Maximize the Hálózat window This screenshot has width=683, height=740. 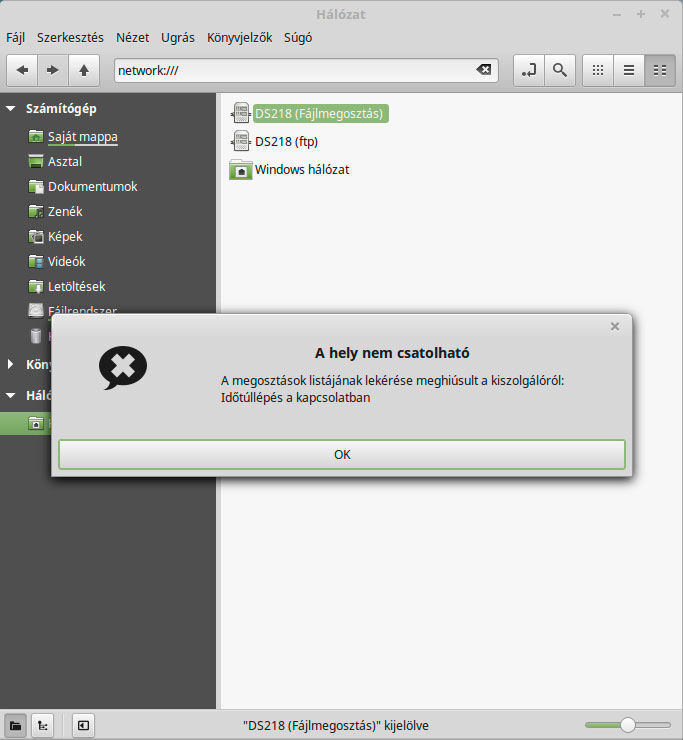click(641, 14)
